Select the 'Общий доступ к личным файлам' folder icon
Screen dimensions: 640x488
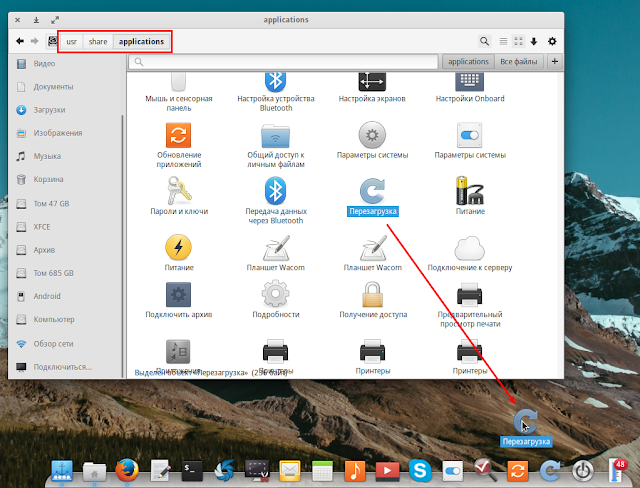coord(276,135)
